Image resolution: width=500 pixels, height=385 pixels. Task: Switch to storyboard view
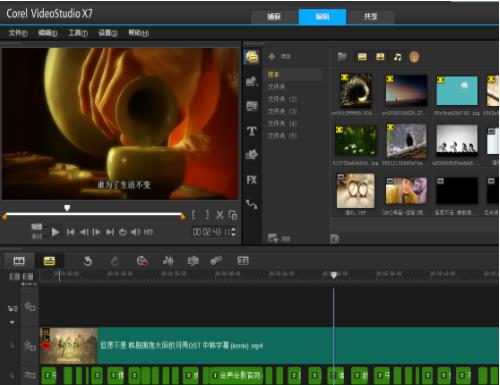(x=19, y=261)
